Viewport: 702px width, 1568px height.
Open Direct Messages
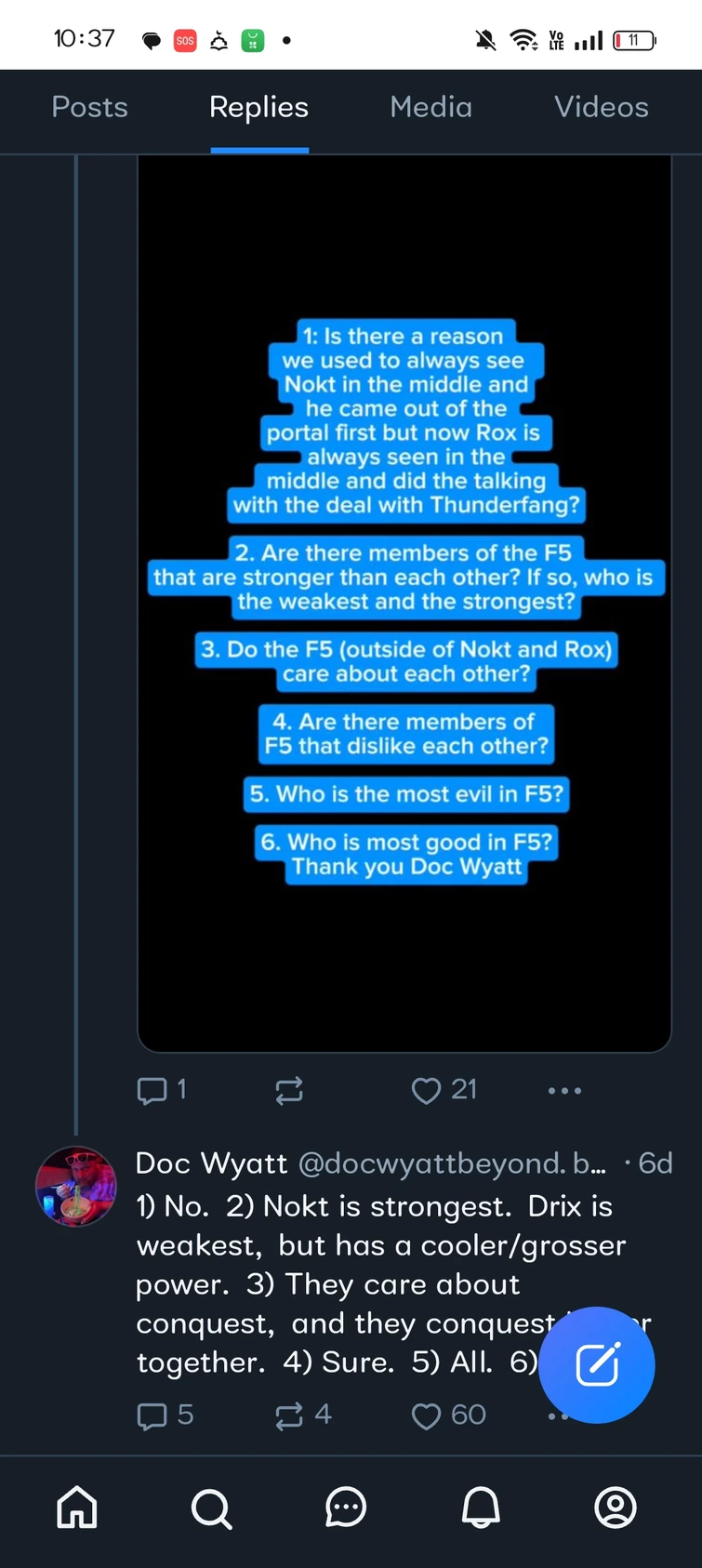point(346,1508)
